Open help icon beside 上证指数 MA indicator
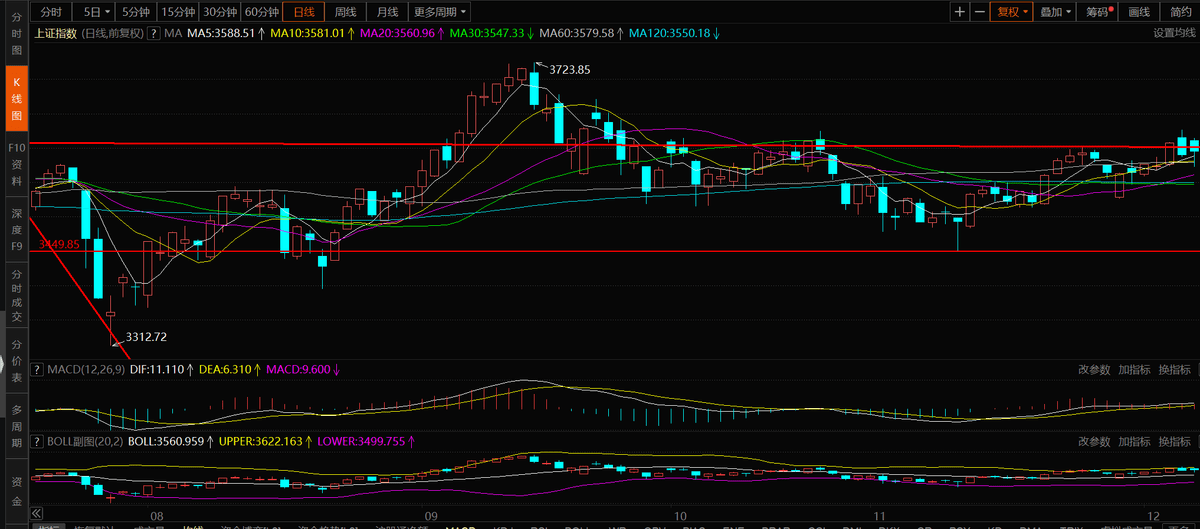The width and height of the screenshot is (1200, 529). 154,33
